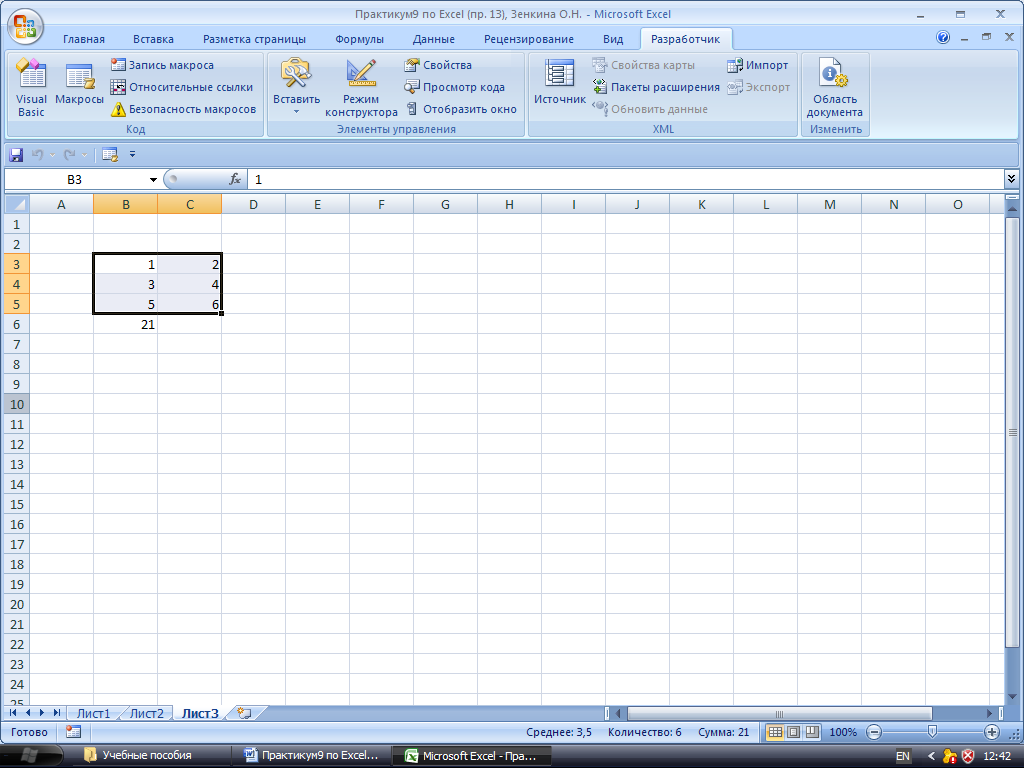Image resolution: width=1024 pixels, height=768 pixels.
Task: Select cell with value 4
Action: click(189, 285)
